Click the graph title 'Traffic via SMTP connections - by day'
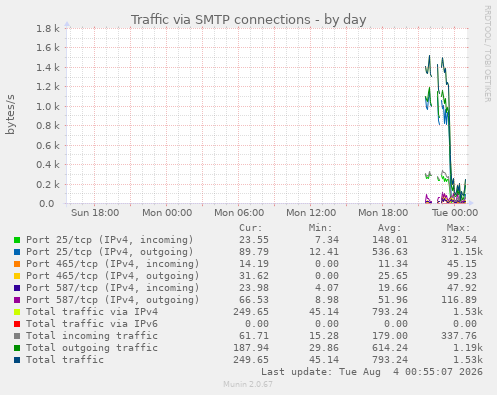Image resolution: width=497 pixels, height=395 pixels. click(248, 20)
